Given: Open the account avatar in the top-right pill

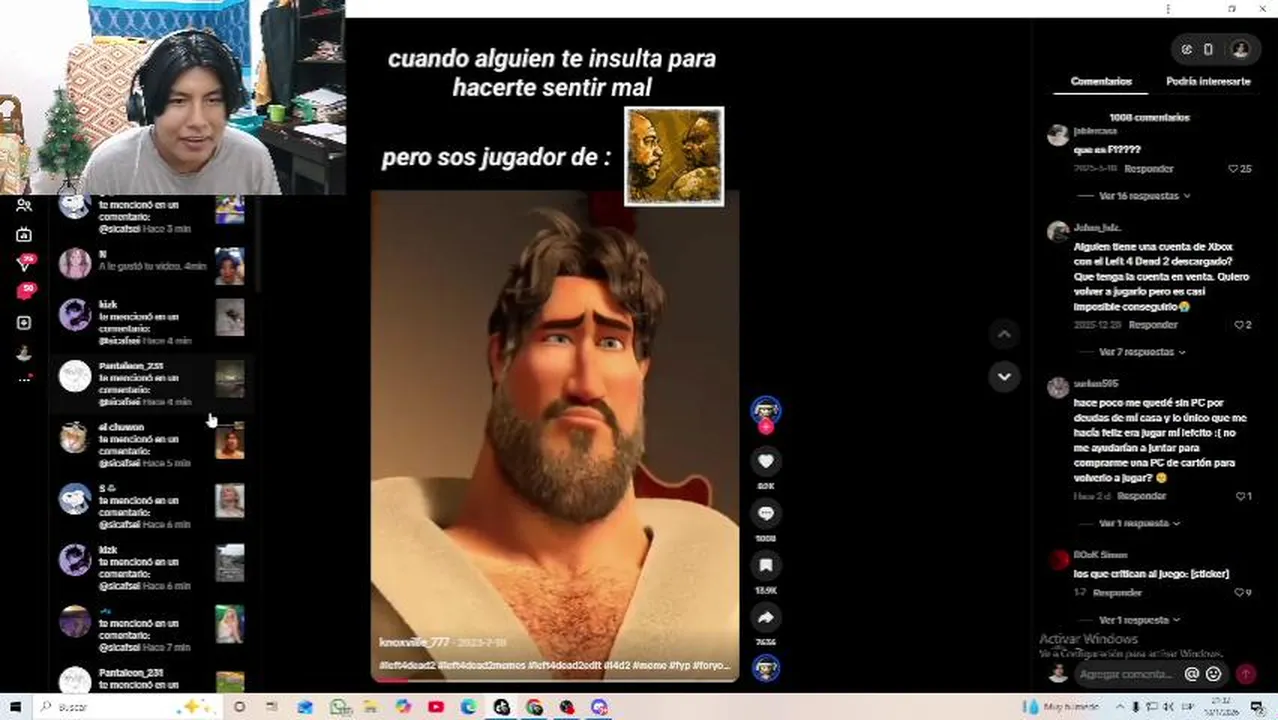Looking at the screenshot, I should pyautogui.click(x=1240, y=49).
